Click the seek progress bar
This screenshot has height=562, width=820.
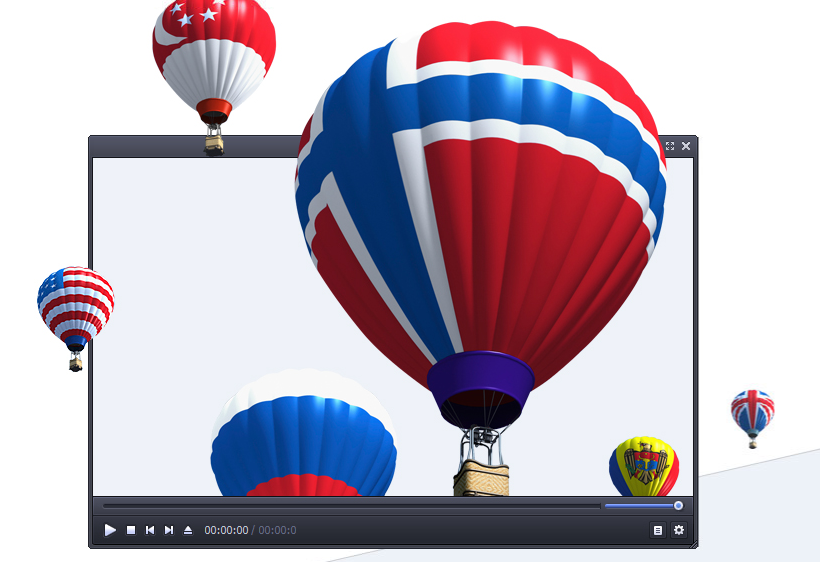(x=350, y=506)
